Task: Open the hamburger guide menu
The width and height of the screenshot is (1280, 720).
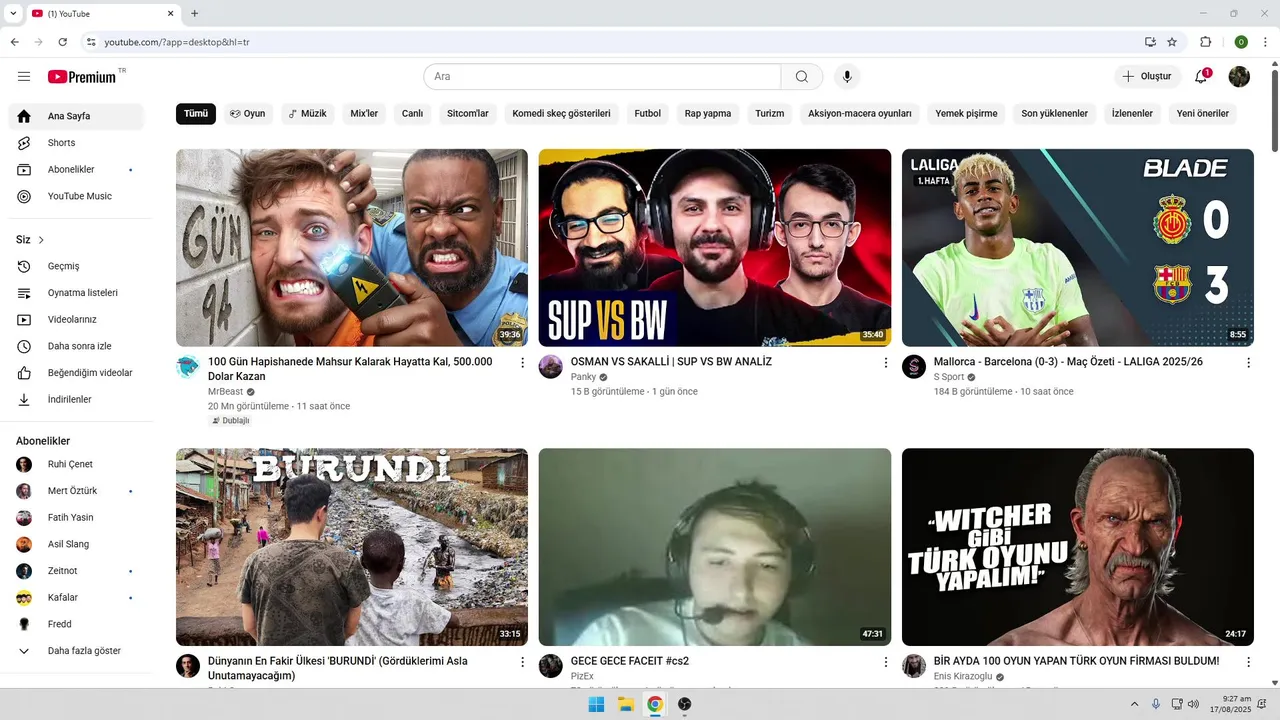Action: click(x=24, y=77)
